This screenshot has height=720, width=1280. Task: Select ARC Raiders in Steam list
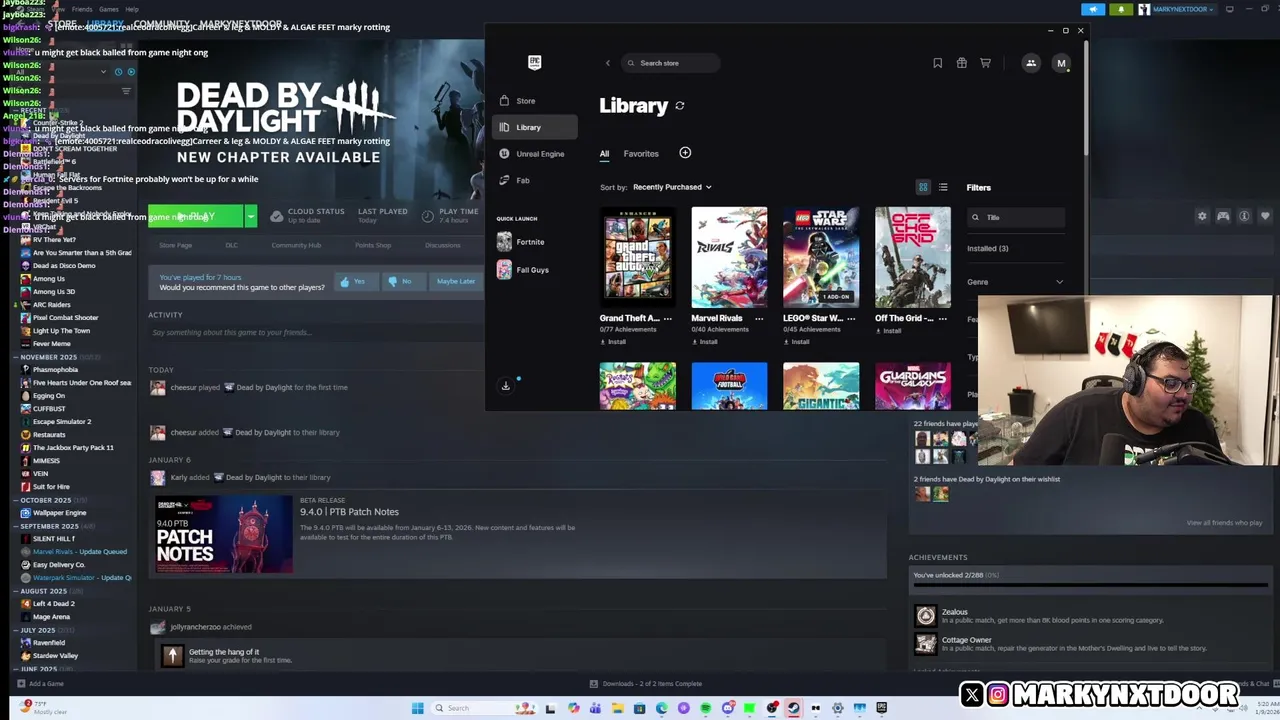51,305
